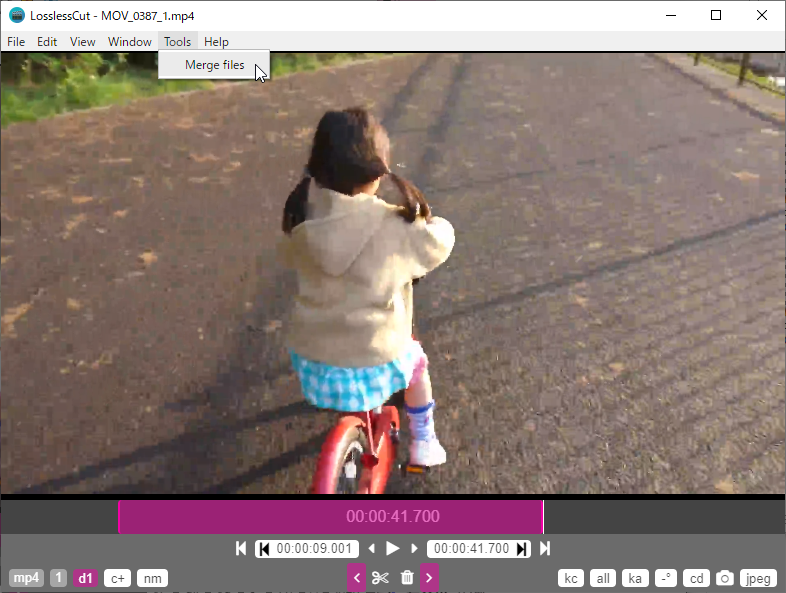This screenshot has height=593, width=786.
Task: Select the previous segment arrow
Action: [356, 577]
